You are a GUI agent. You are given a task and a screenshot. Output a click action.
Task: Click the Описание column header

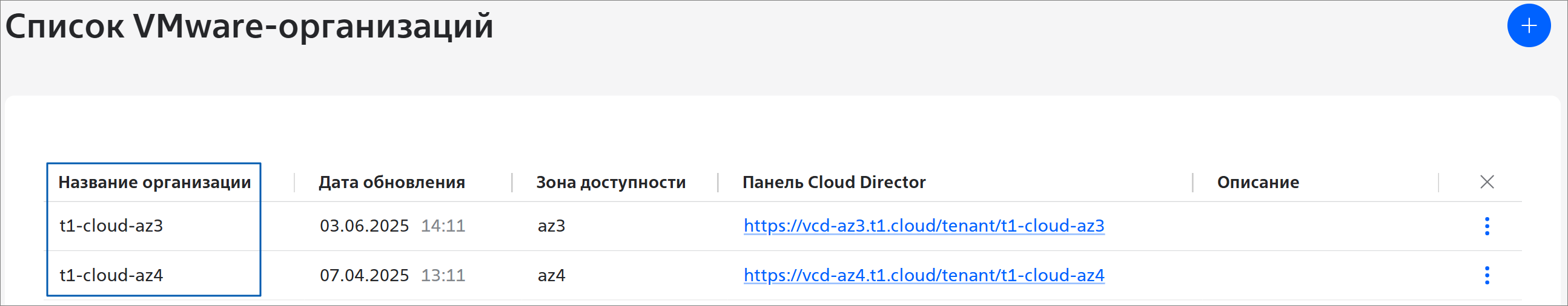[1257, 182]
